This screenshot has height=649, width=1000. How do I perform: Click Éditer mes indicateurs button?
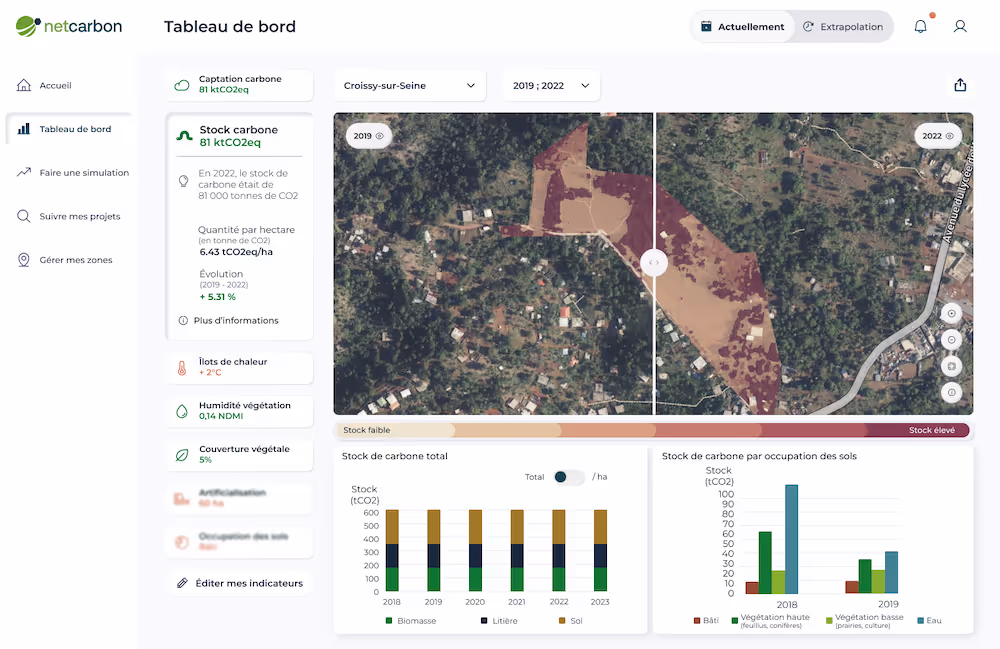(x=240, y=583)
